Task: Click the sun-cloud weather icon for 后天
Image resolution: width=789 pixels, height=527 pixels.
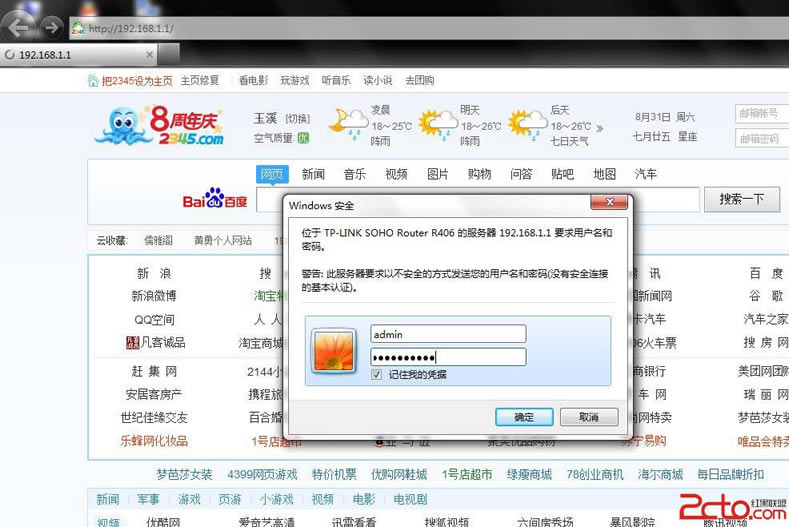Action: [x=527, y=123]
